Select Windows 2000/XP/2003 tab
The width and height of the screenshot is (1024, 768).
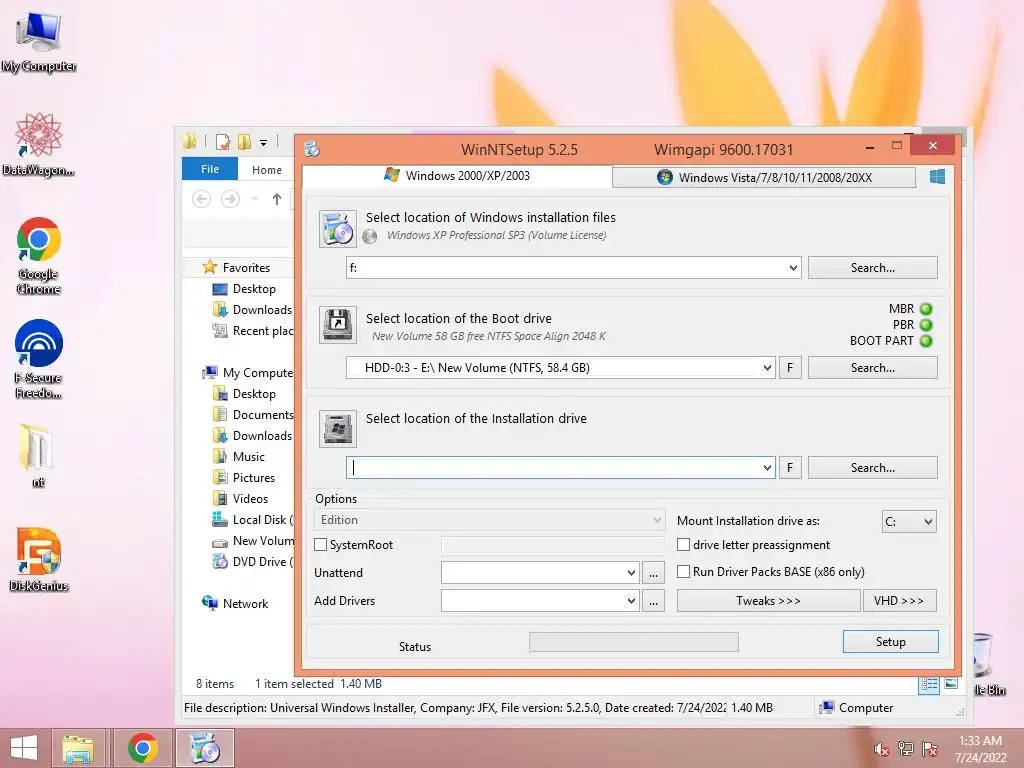(x=457, y=176)
